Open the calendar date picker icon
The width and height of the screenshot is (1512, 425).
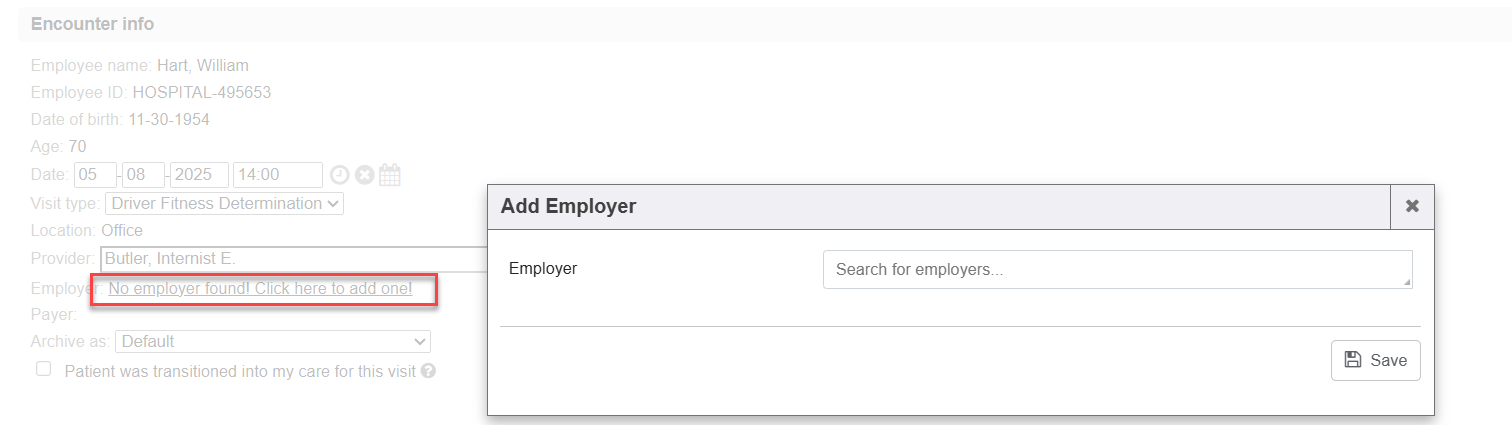coord(390,175)
